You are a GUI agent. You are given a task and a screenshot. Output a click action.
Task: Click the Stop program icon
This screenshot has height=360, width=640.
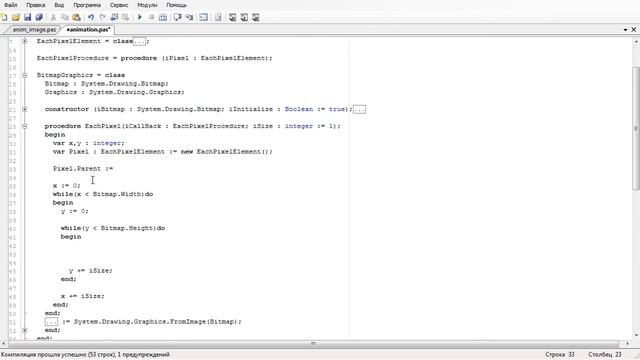pos(151,17)
